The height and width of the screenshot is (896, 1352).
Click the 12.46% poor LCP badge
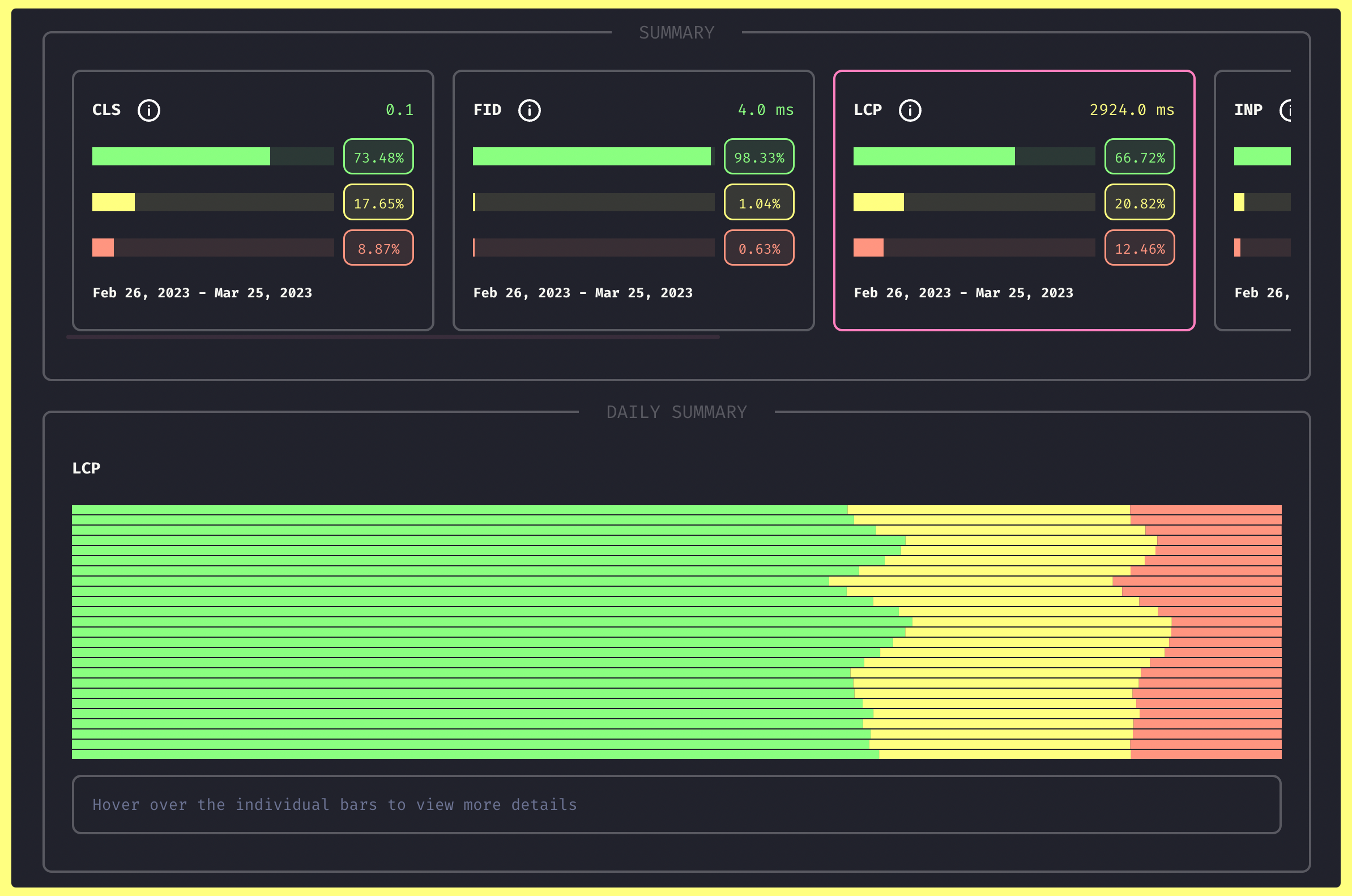coord(1140,248)
